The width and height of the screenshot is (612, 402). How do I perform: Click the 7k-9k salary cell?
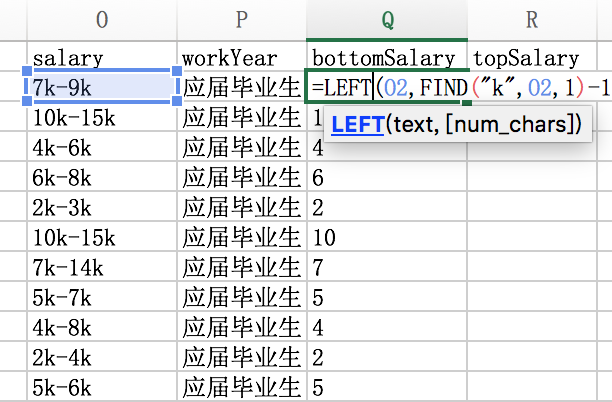click(x=102, y=88)
